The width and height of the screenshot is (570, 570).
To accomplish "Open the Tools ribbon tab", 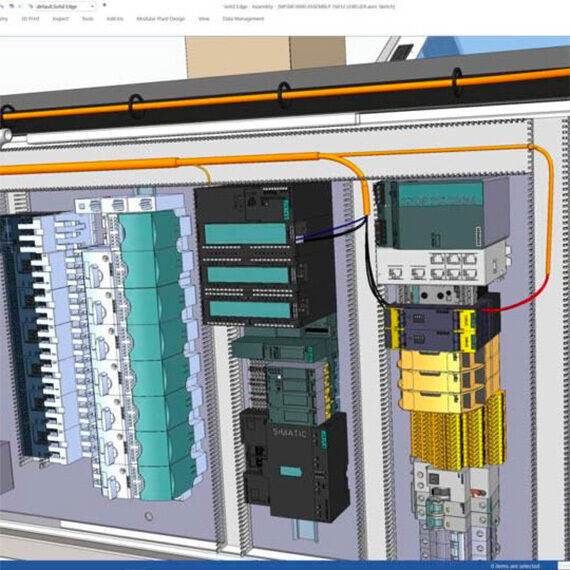I will [x=88, y=19].
